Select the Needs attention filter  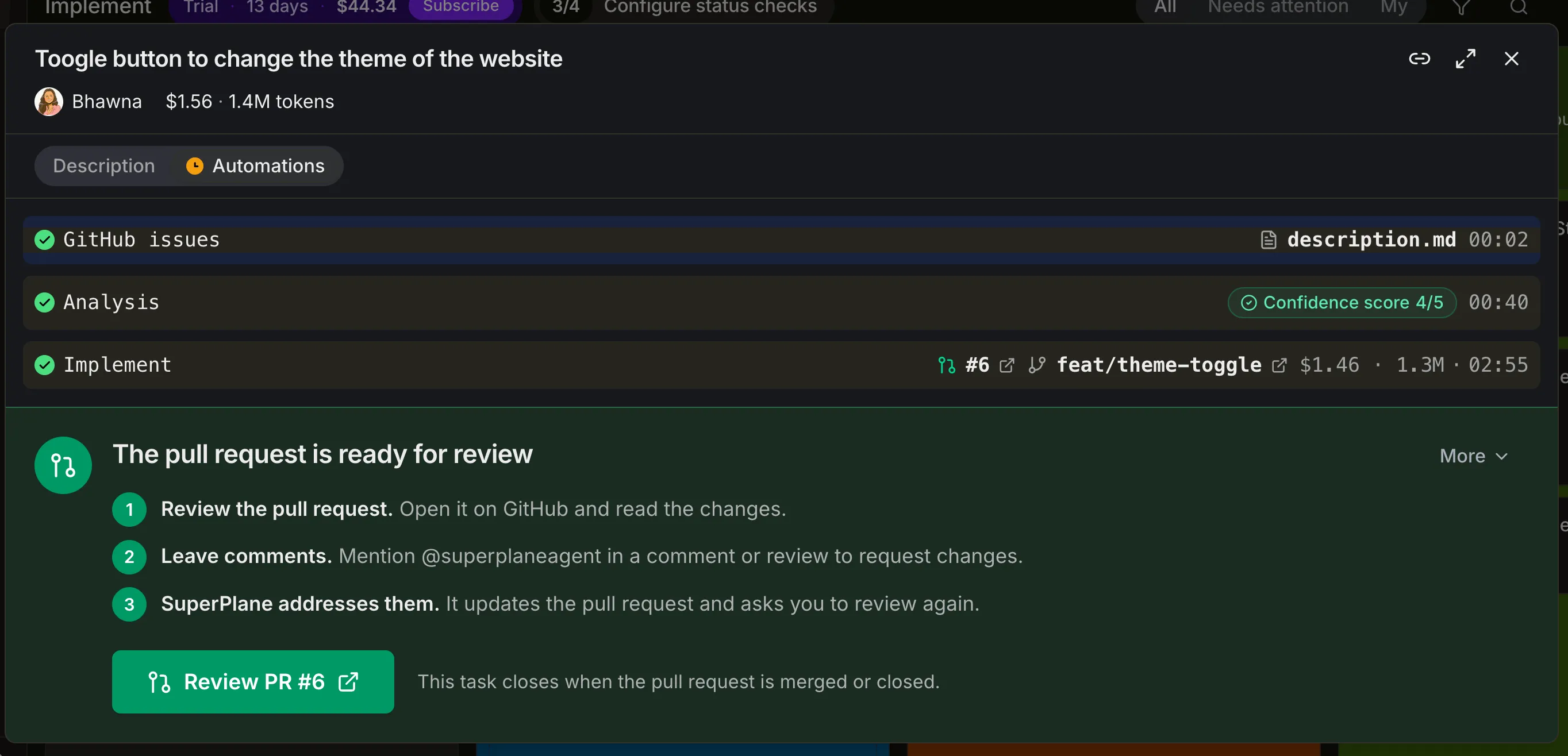1278,7
